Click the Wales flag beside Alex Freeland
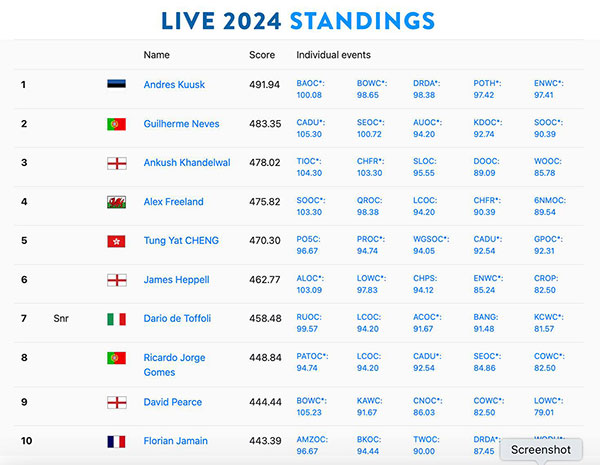 coord(116,202)
